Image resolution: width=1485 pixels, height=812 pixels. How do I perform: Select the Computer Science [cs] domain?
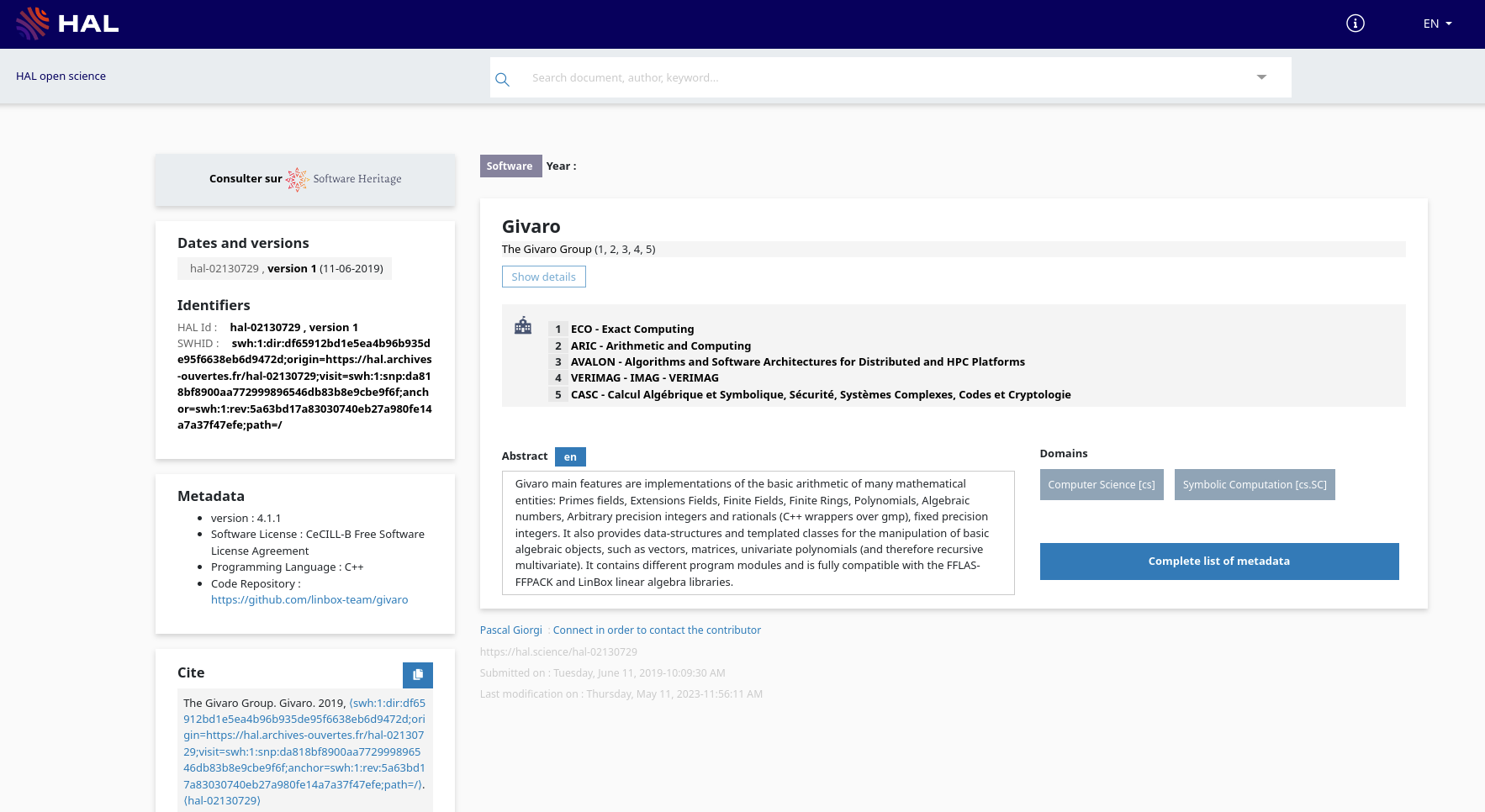(1101, 485)
